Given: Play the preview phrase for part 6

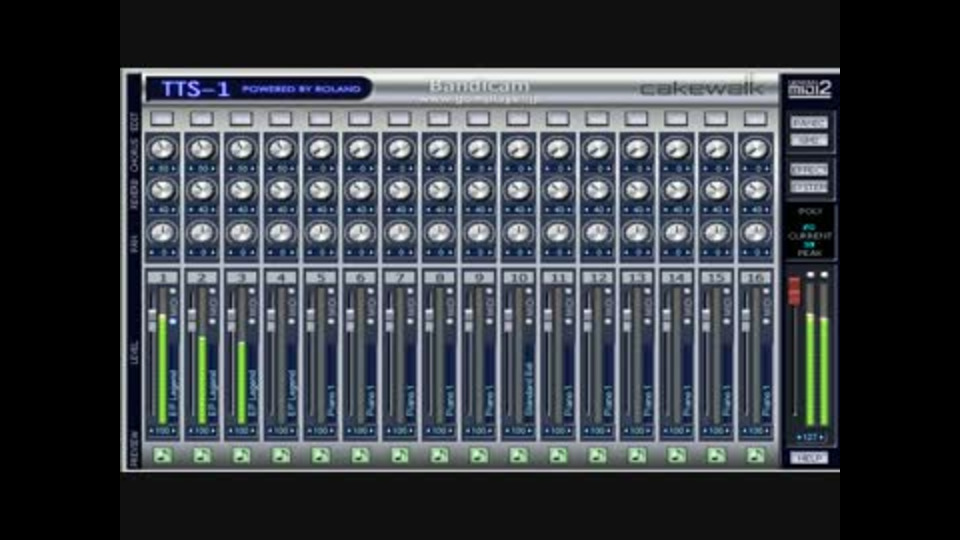Looking at the screenshot, I should click(360, 455).
